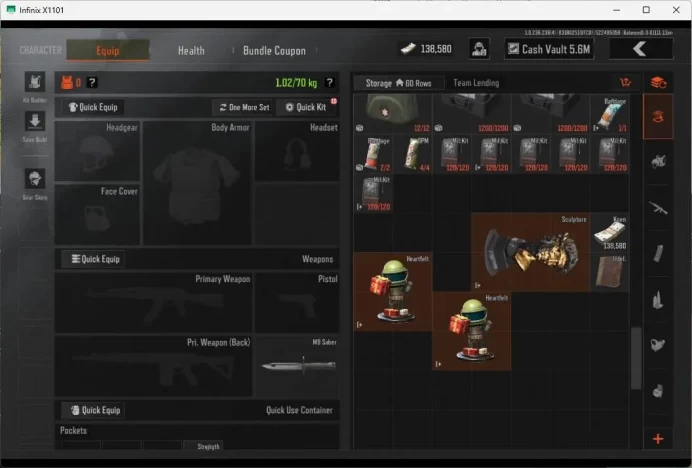This screenshot has height=468, width=692.
Task: Click help icon beside the vest counter
Action: coord(92,83)
